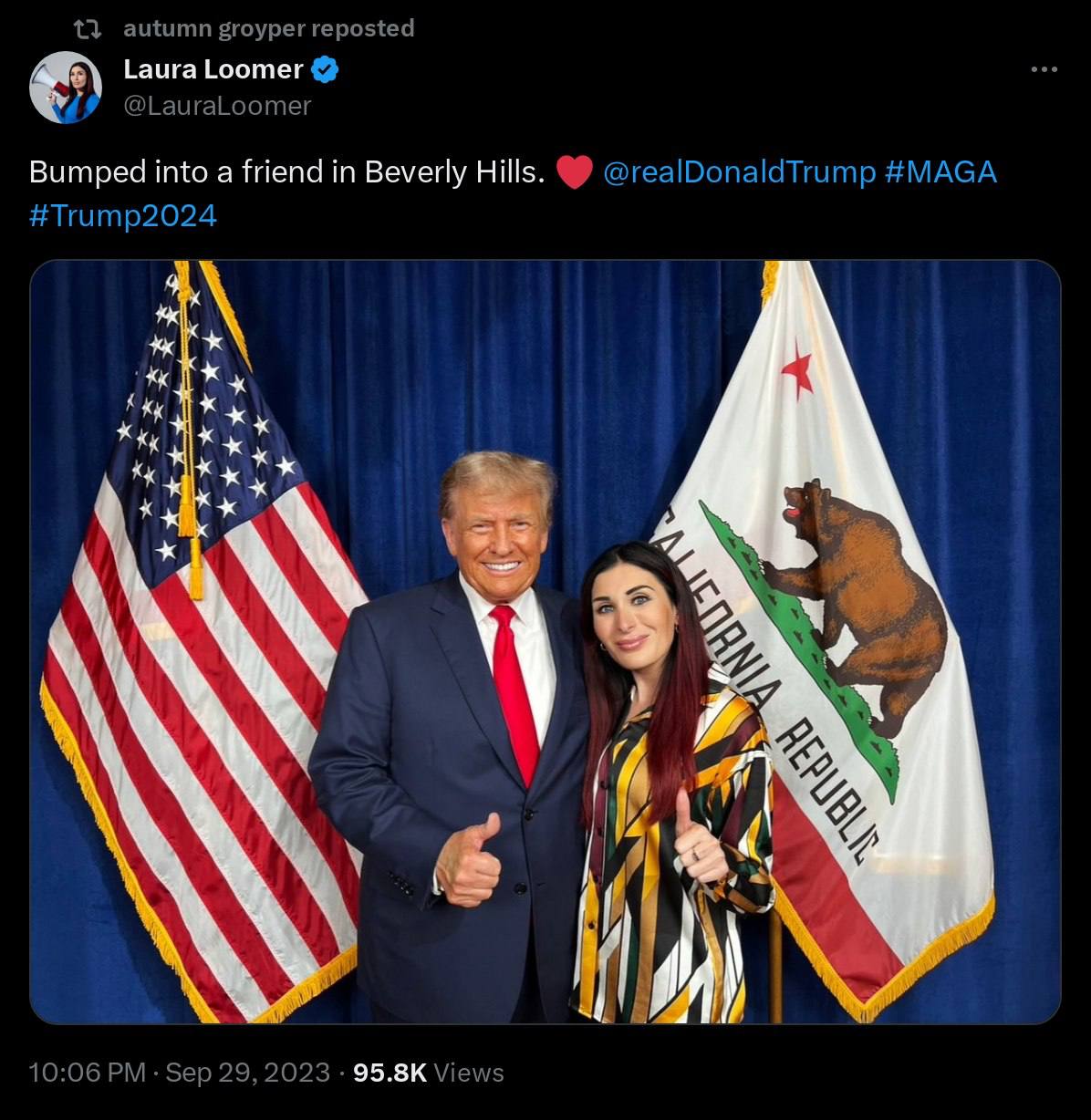
Task: Open the Laura Loomer display name
Action: point(213,69)
